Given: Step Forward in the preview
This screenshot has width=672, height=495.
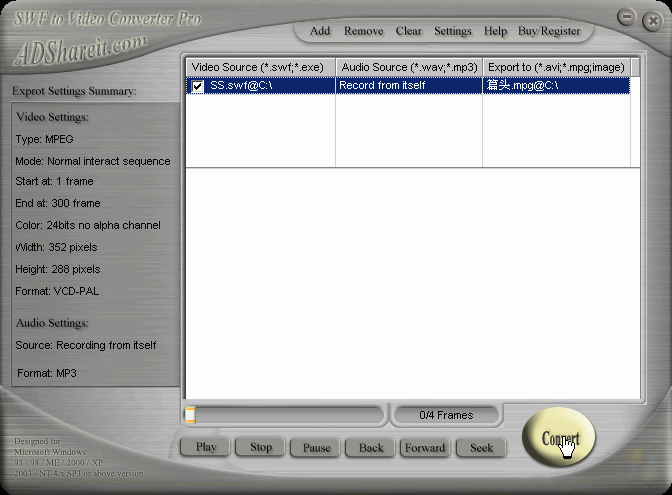Looking at the screenshot, I should coord(425,447).
